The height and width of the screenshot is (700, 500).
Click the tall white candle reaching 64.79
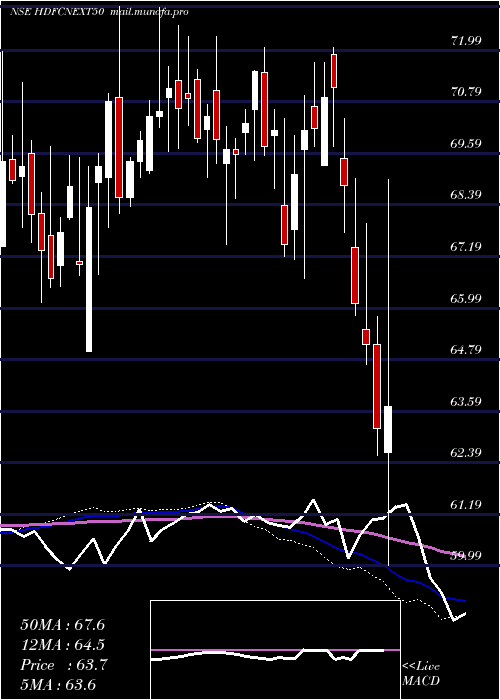coord(89,279)
